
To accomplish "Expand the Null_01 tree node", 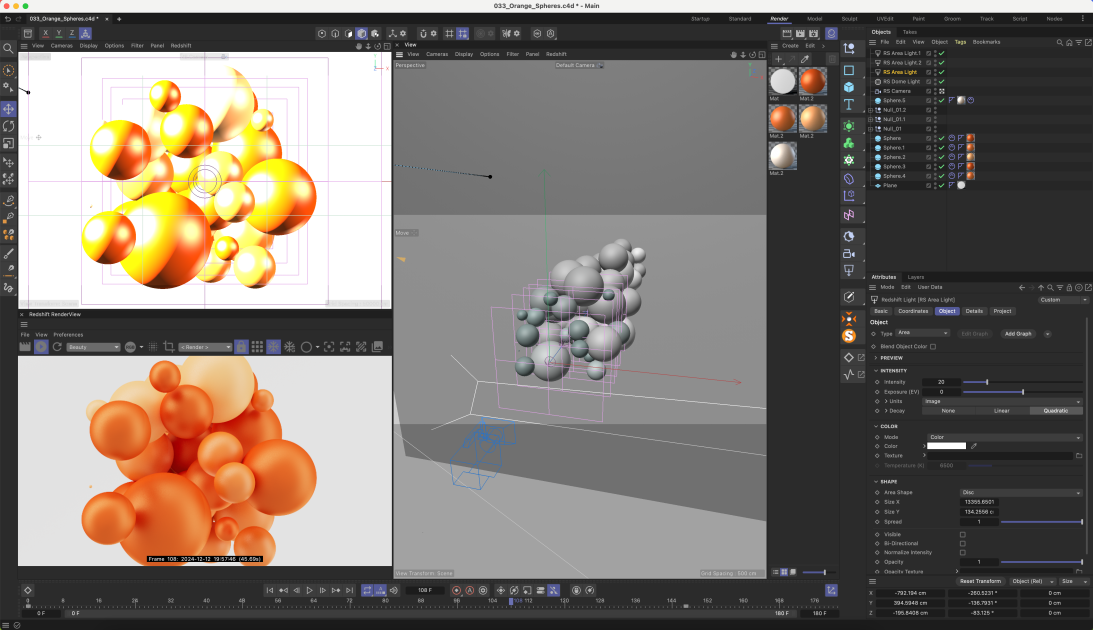I will point(871,129).
